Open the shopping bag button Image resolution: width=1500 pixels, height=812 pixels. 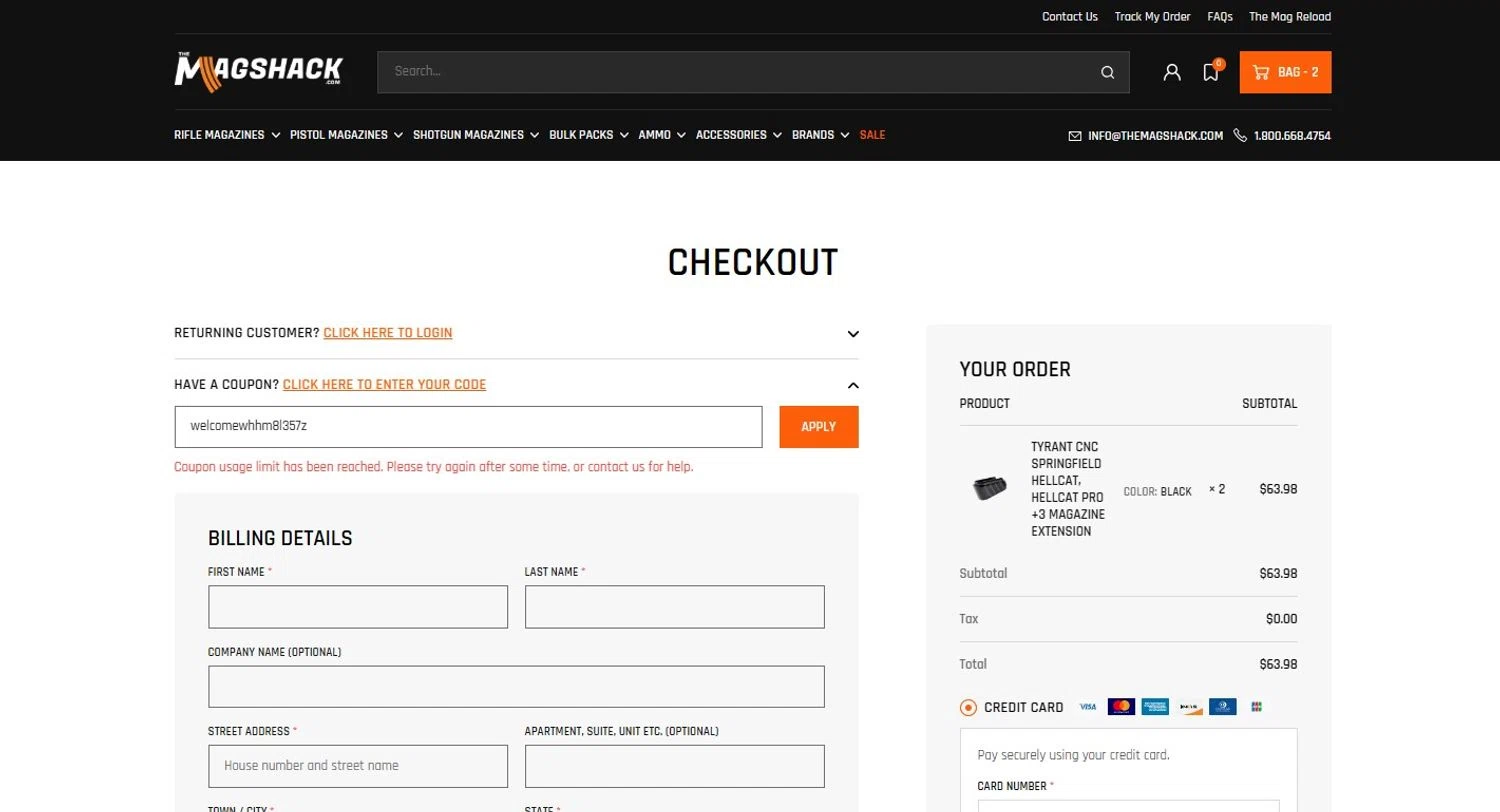pos(1285,72)
